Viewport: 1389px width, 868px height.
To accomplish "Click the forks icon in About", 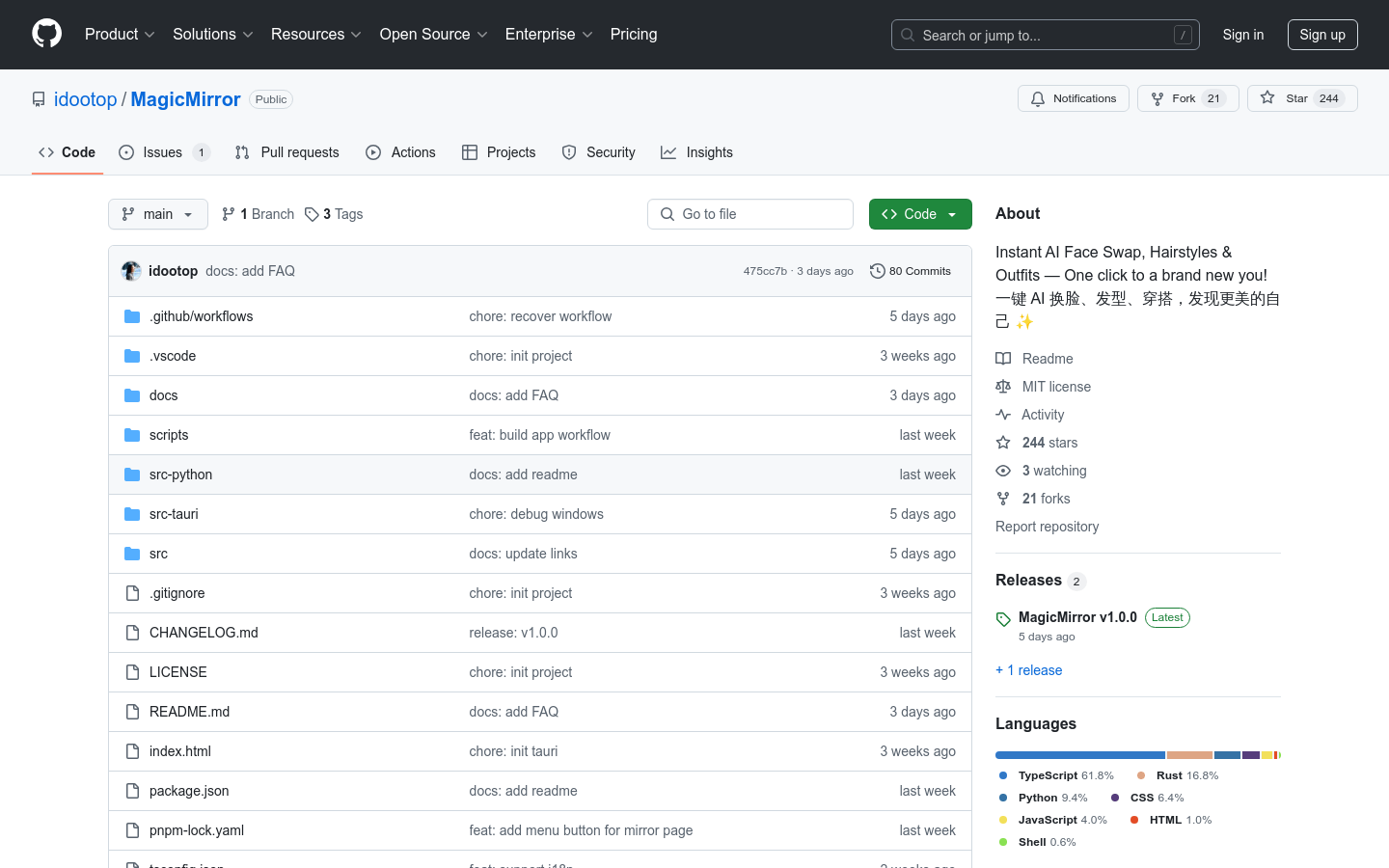I will click(1003, 499).
